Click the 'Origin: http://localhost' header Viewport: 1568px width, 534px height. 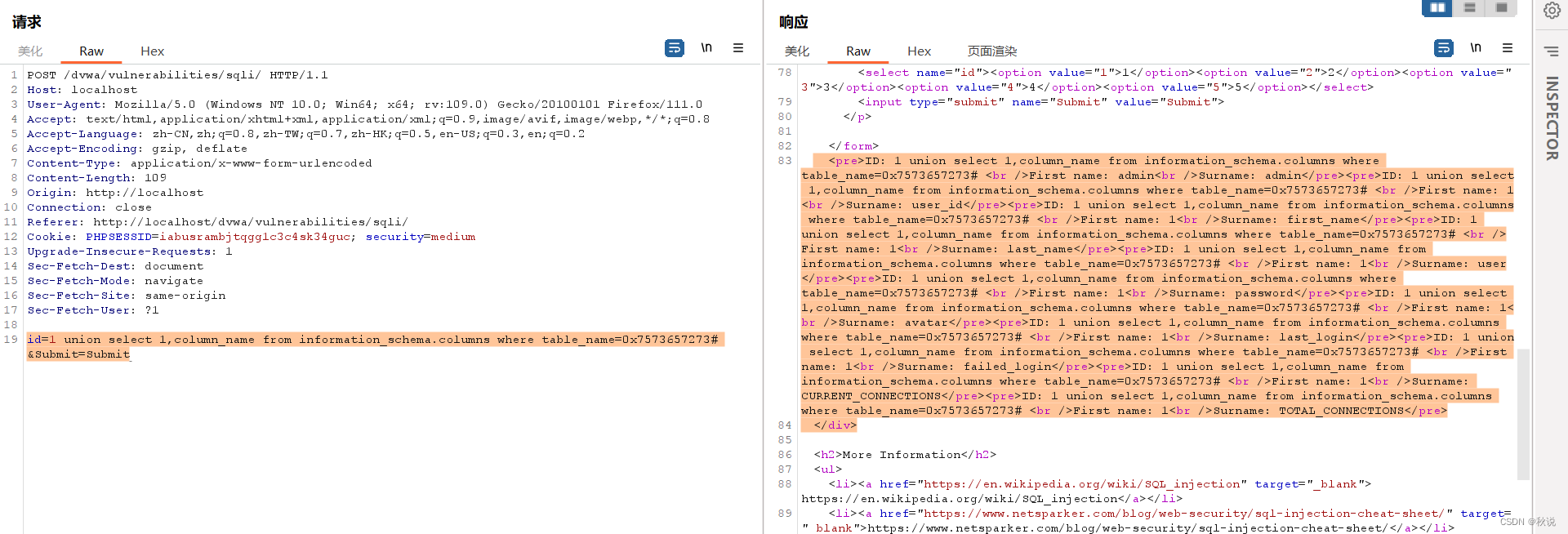[115, 193]
